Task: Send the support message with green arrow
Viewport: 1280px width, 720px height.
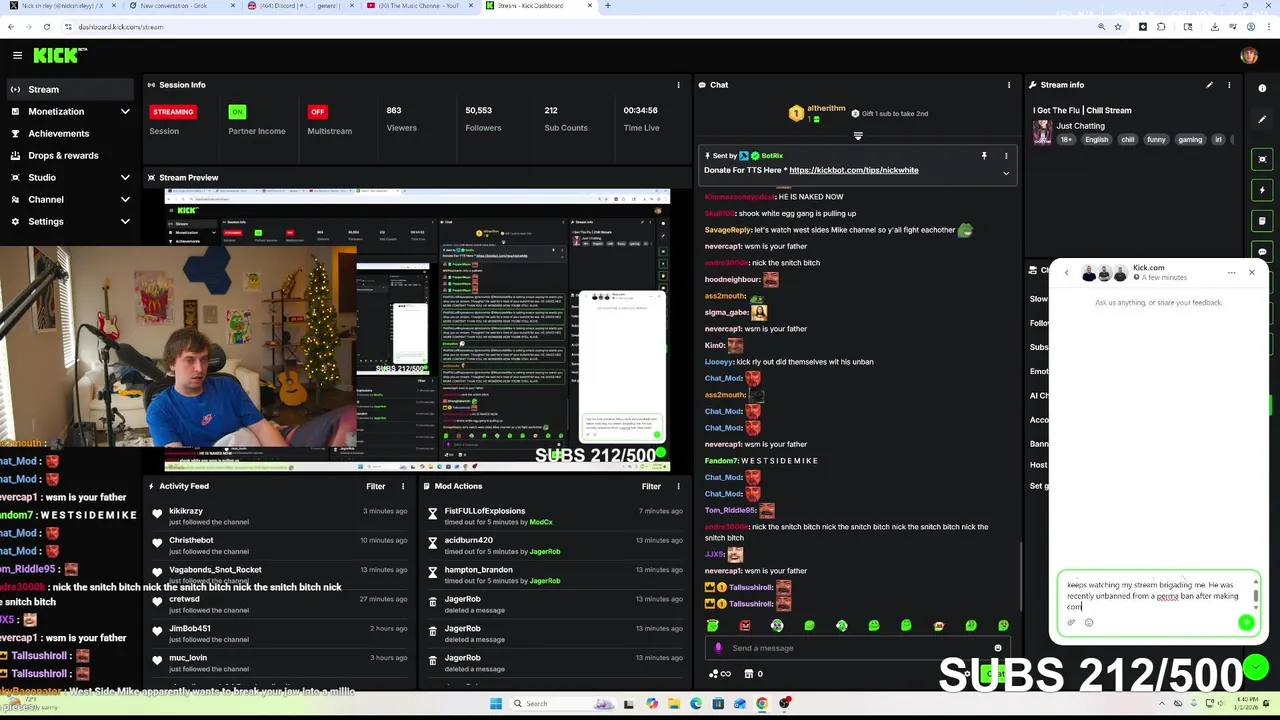Action: click(1246, 622)
